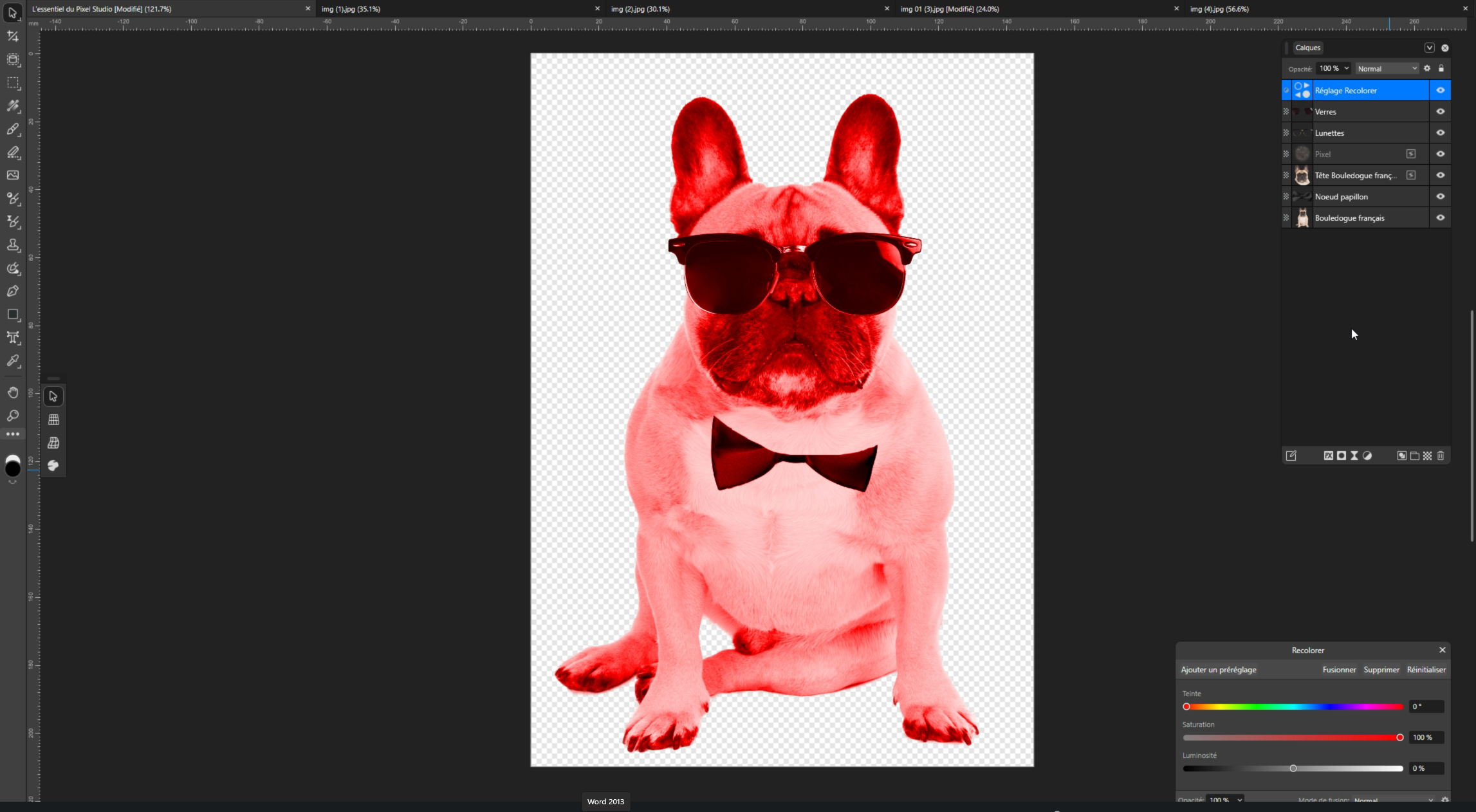Expand the Calques panel options chevron
Viewport: 1476px width, 812px height.
(x=1429, y=48)
